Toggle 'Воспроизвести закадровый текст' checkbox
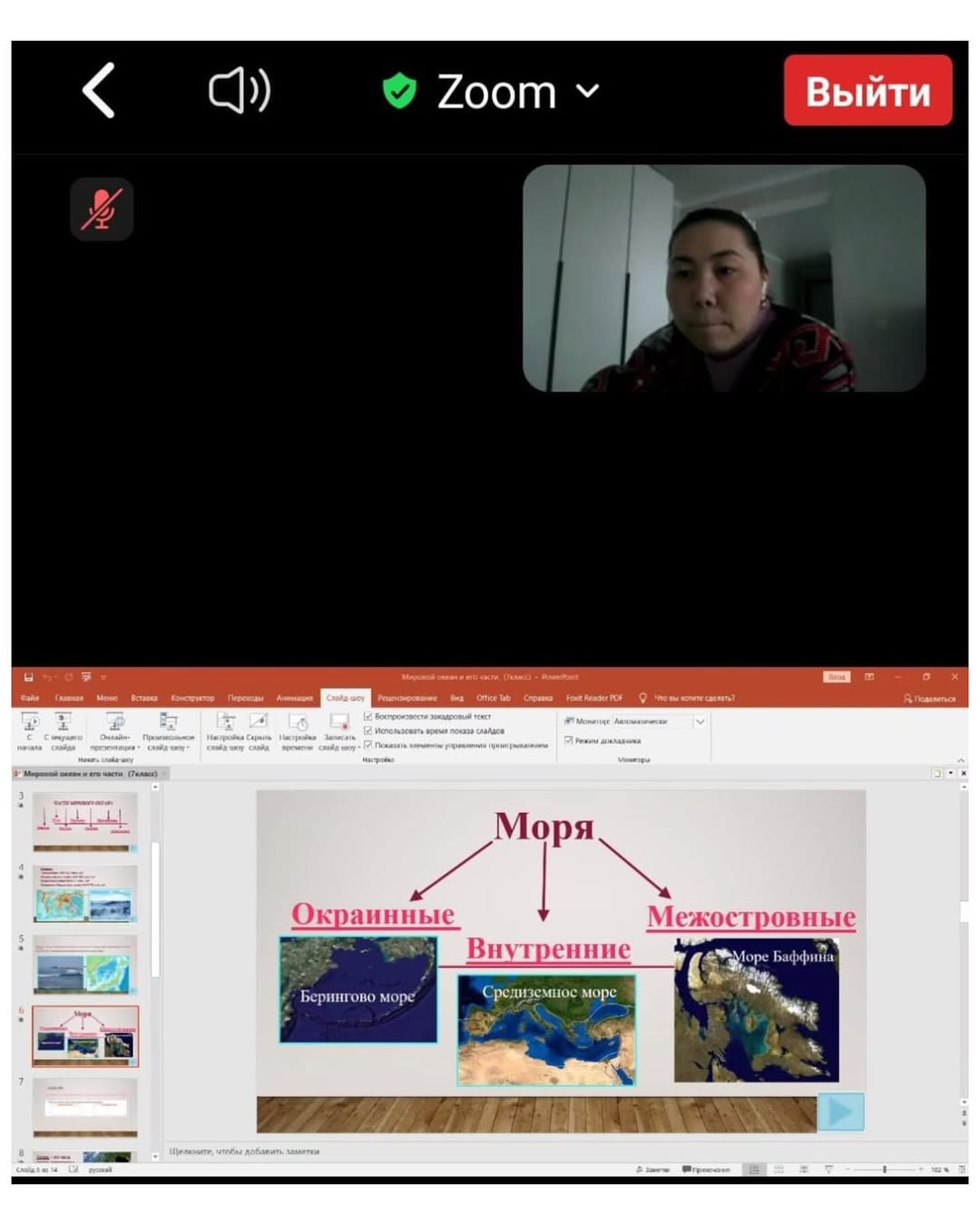The image size is (980, 1225). [x=368, y=717]
